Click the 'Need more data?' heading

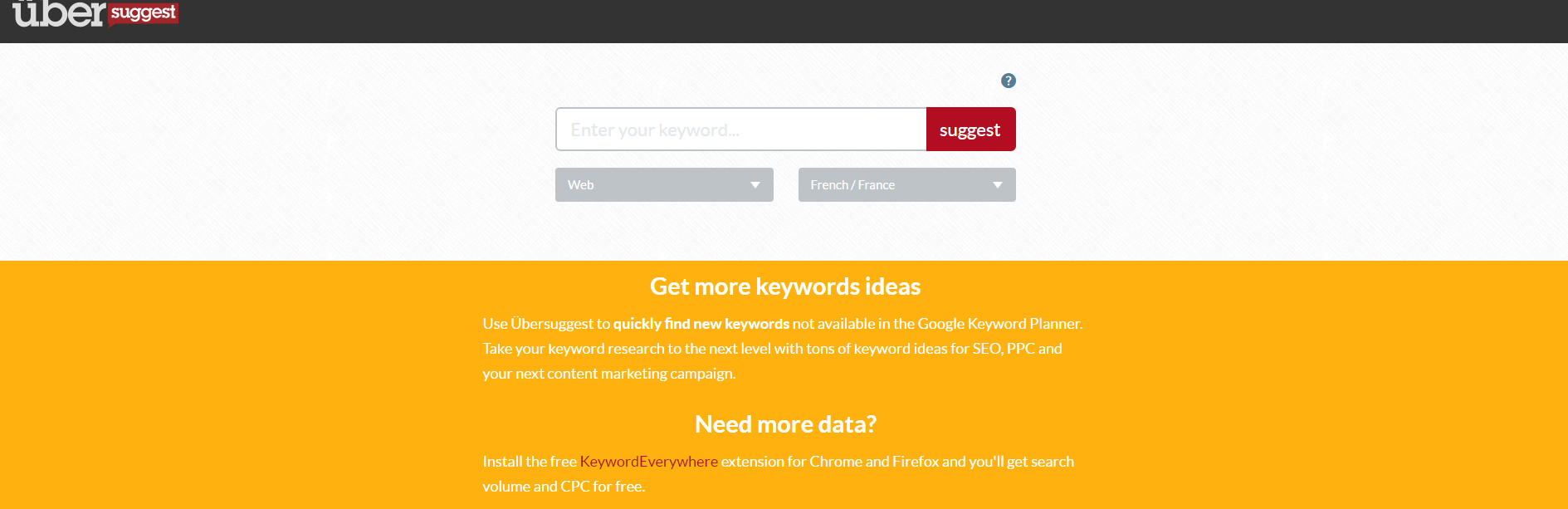[784, 424]
